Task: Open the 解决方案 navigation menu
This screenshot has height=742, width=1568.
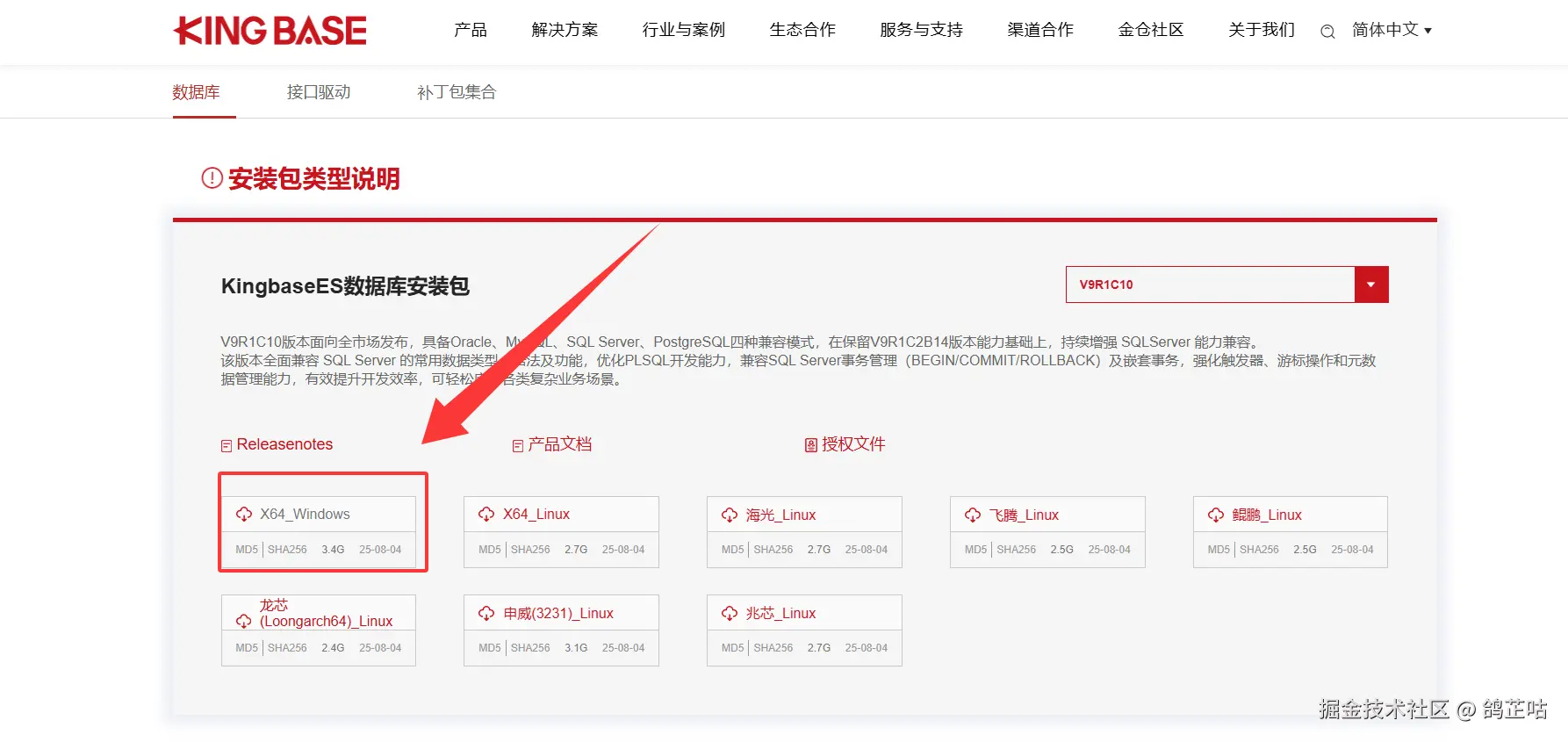Action: tap(565, 30)
